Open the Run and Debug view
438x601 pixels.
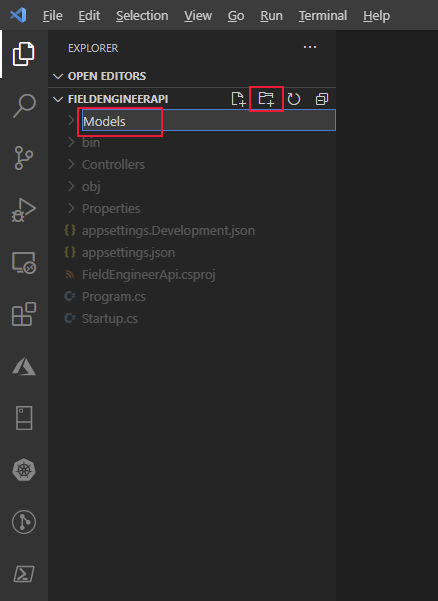click(x=24, y=210)
